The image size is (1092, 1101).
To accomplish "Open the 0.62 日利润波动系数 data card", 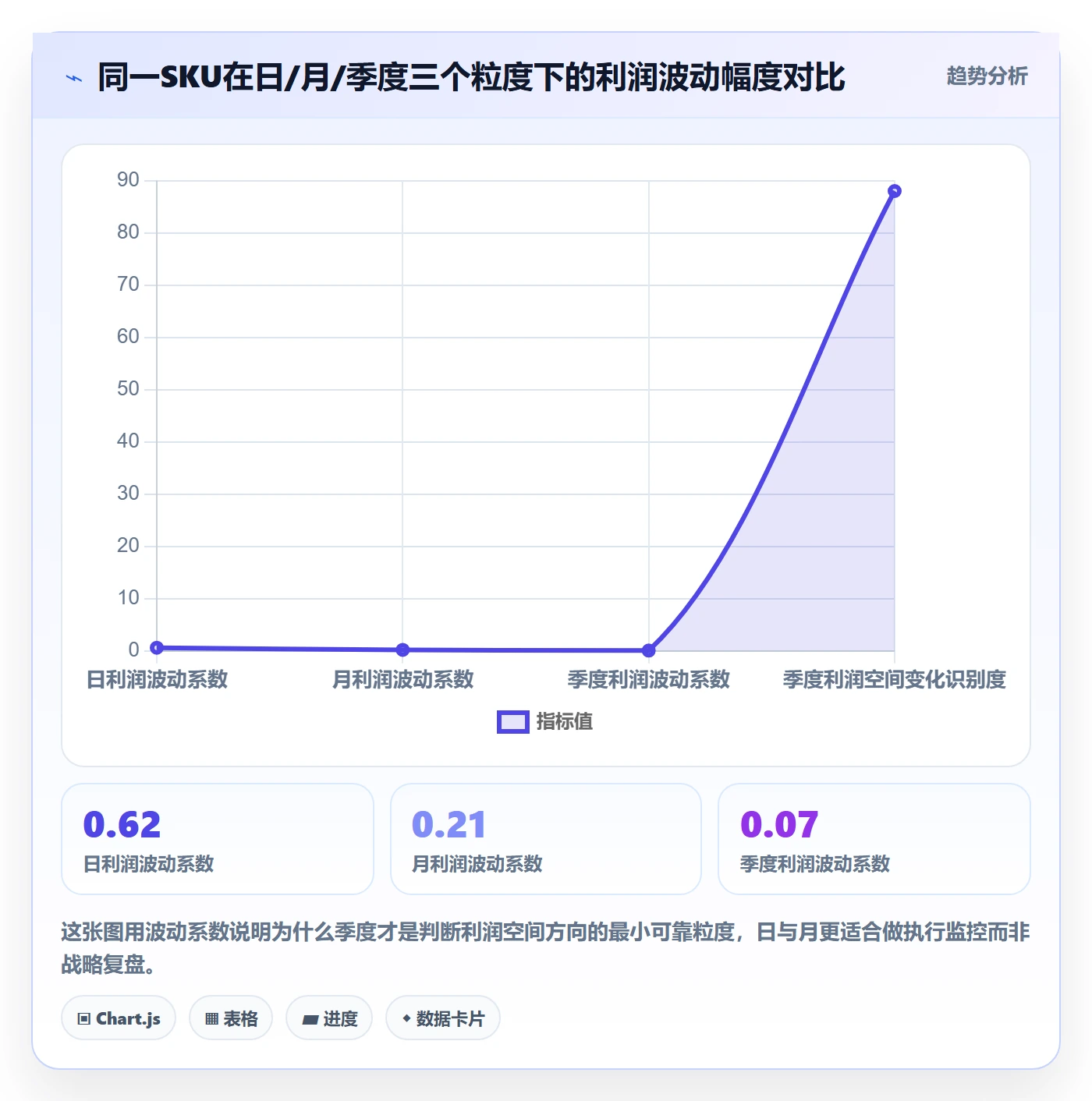I will 218,839.
